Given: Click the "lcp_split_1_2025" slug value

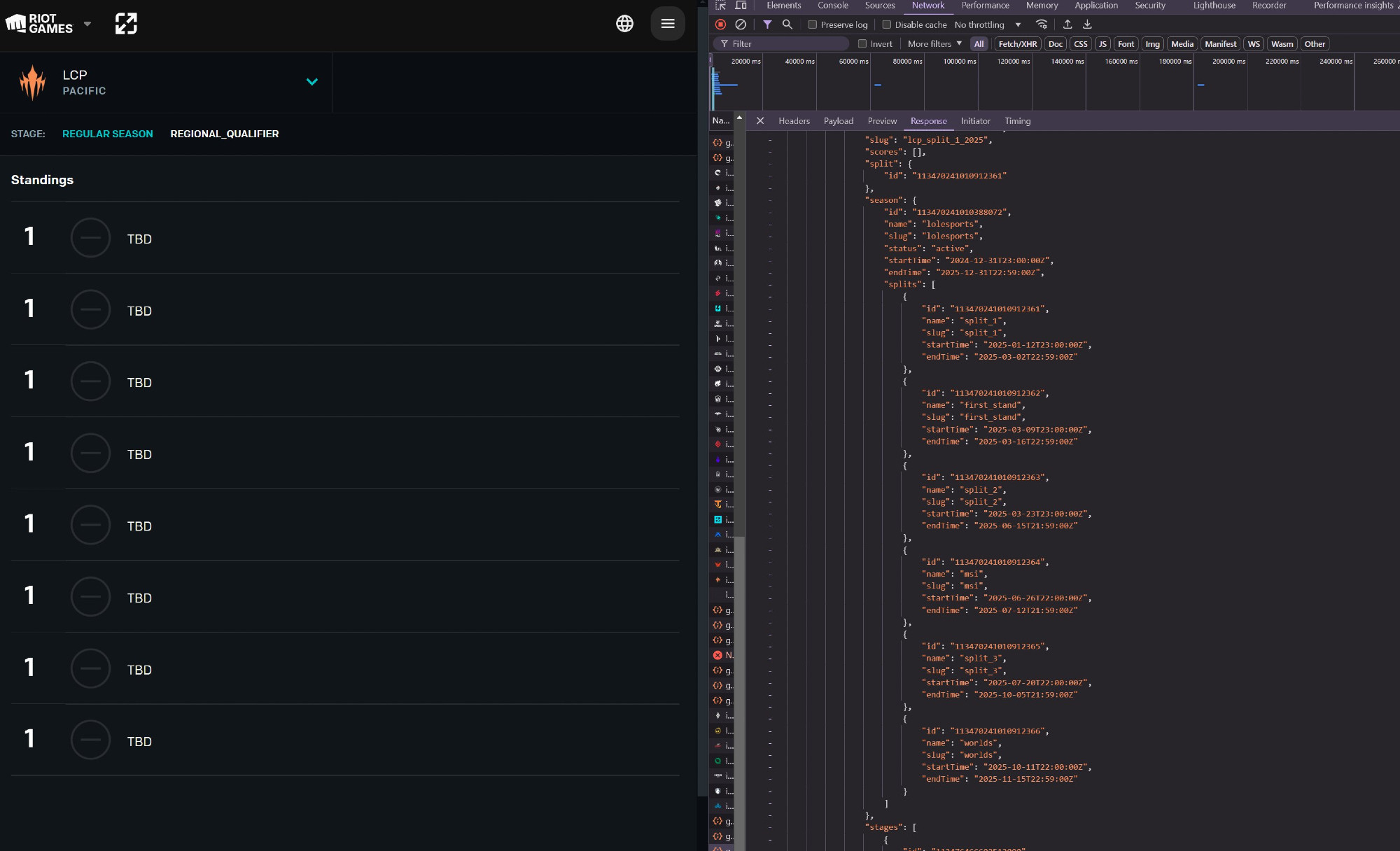Looking at the screenshot, I should coord(945,140).
